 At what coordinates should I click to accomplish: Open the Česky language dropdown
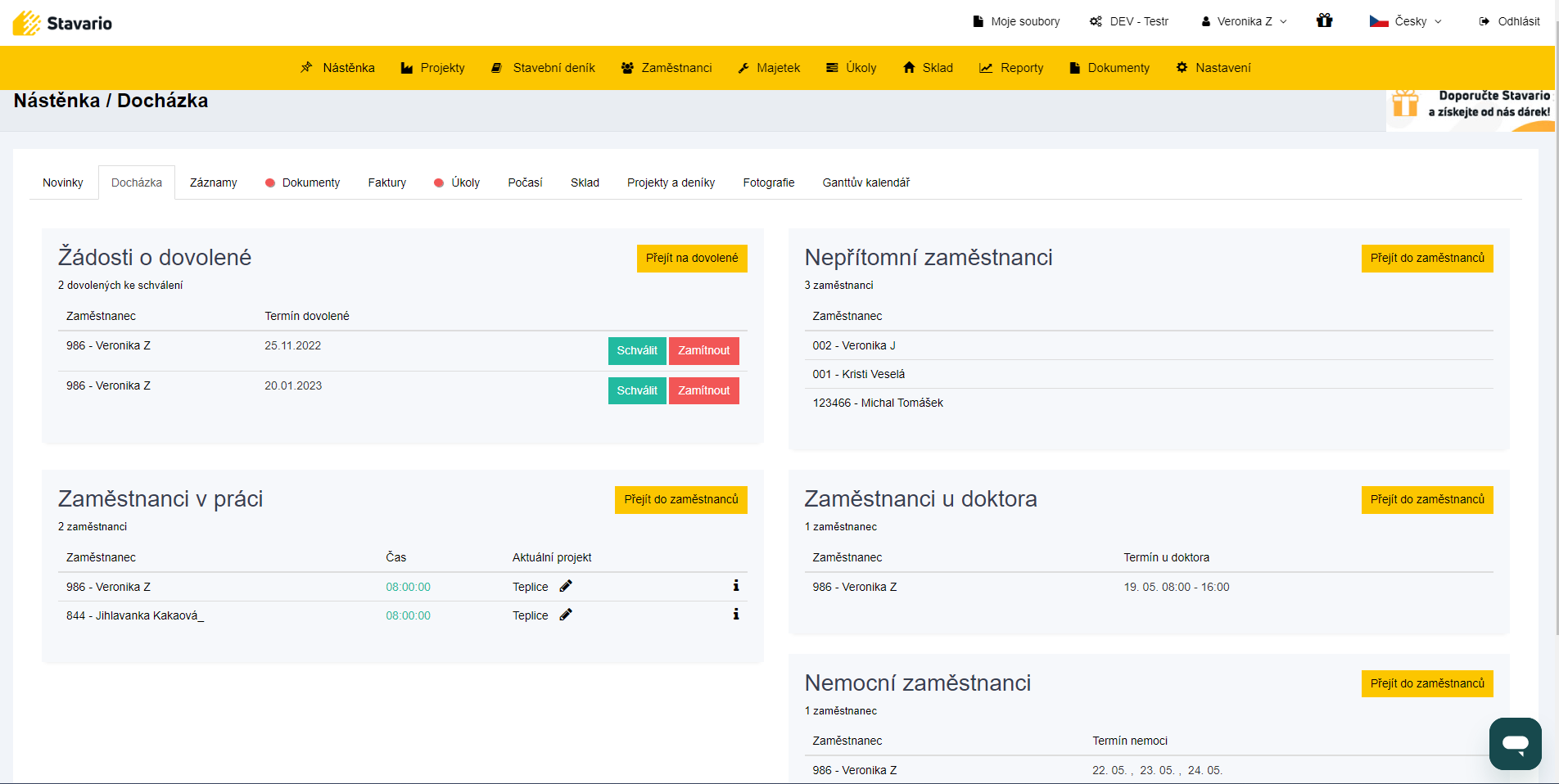(1406, 21)
